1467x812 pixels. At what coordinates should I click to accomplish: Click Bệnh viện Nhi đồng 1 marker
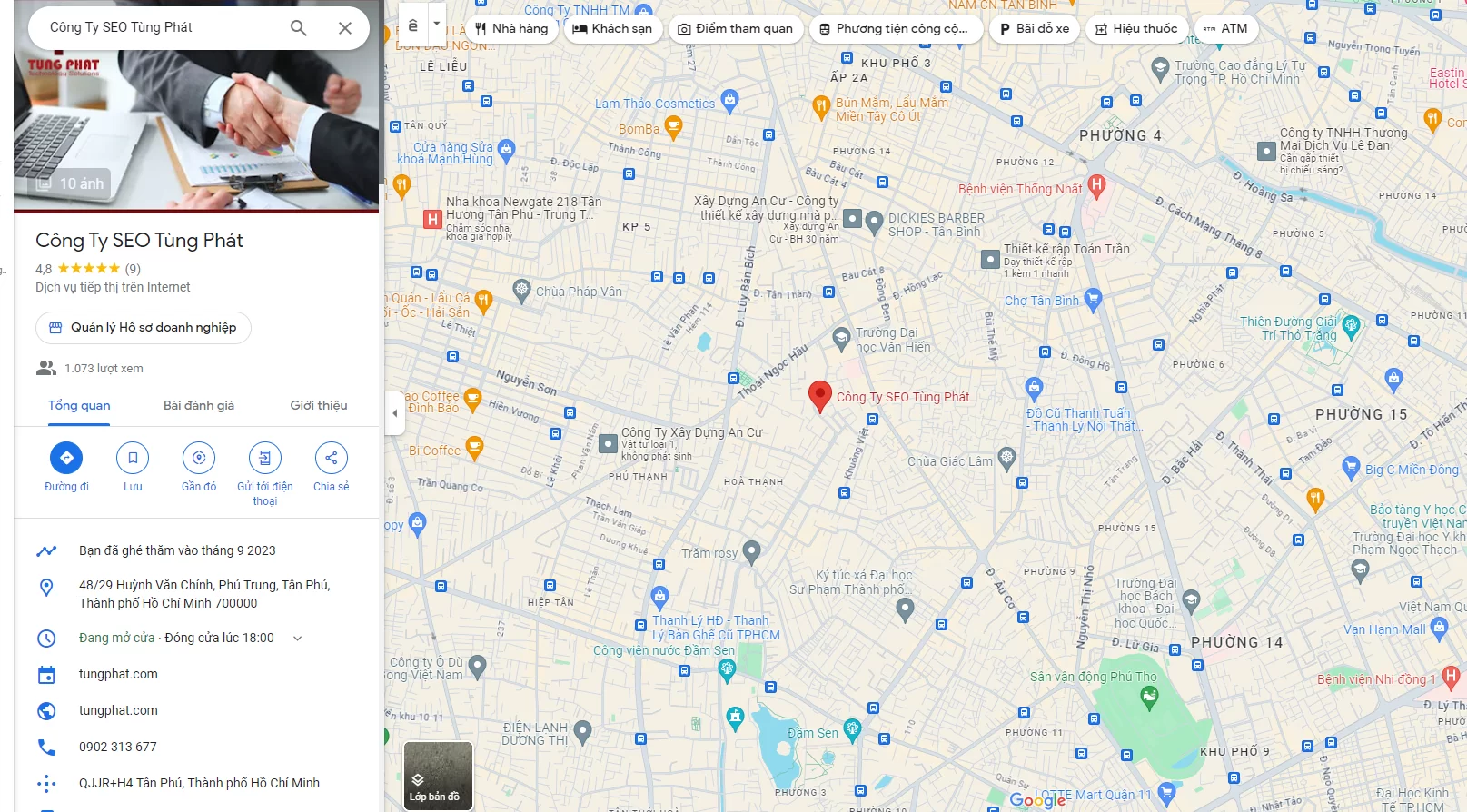pos(1451,677)
